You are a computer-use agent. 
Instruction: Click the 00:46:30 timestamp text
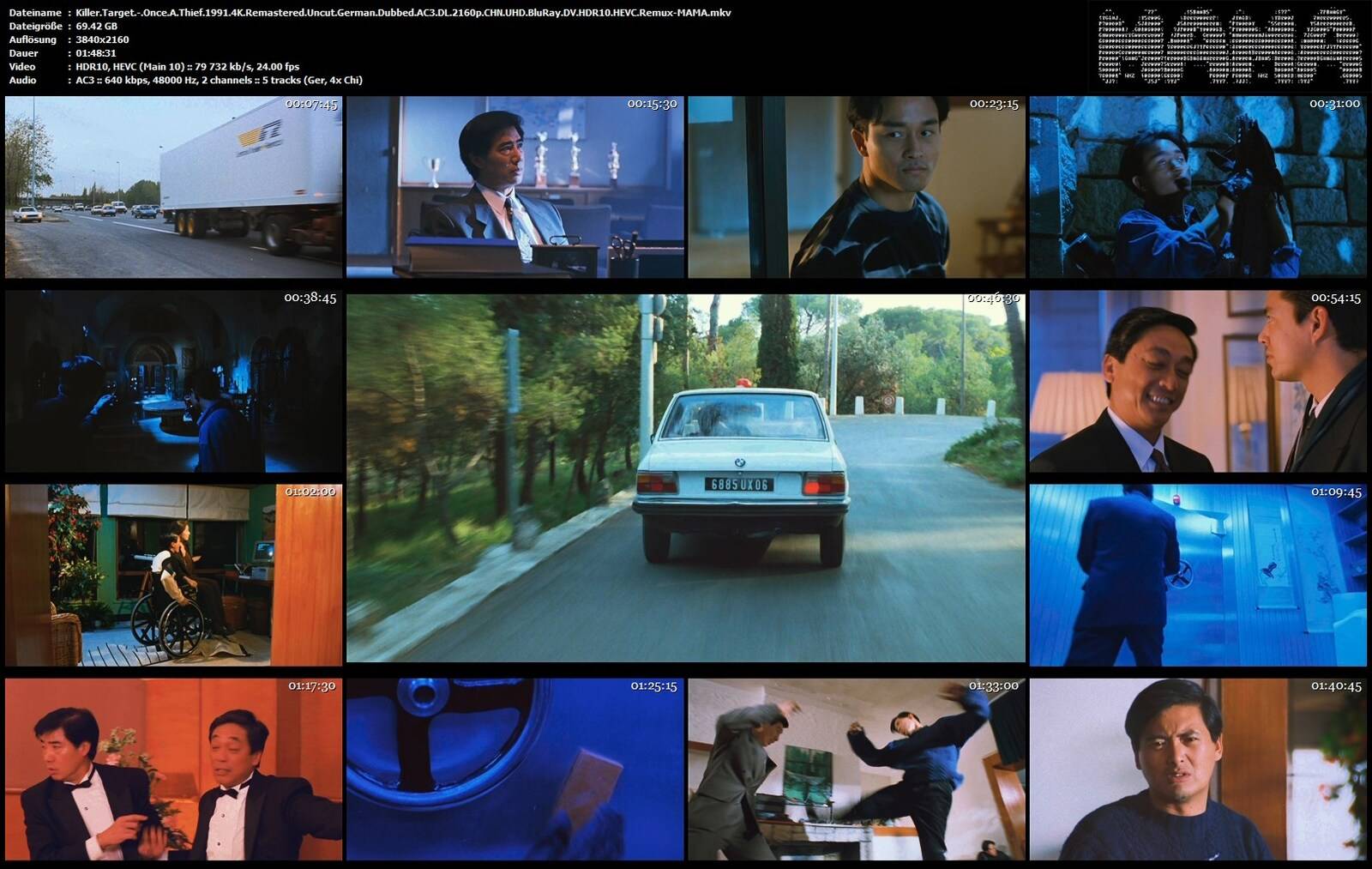[x=994, y=299]
